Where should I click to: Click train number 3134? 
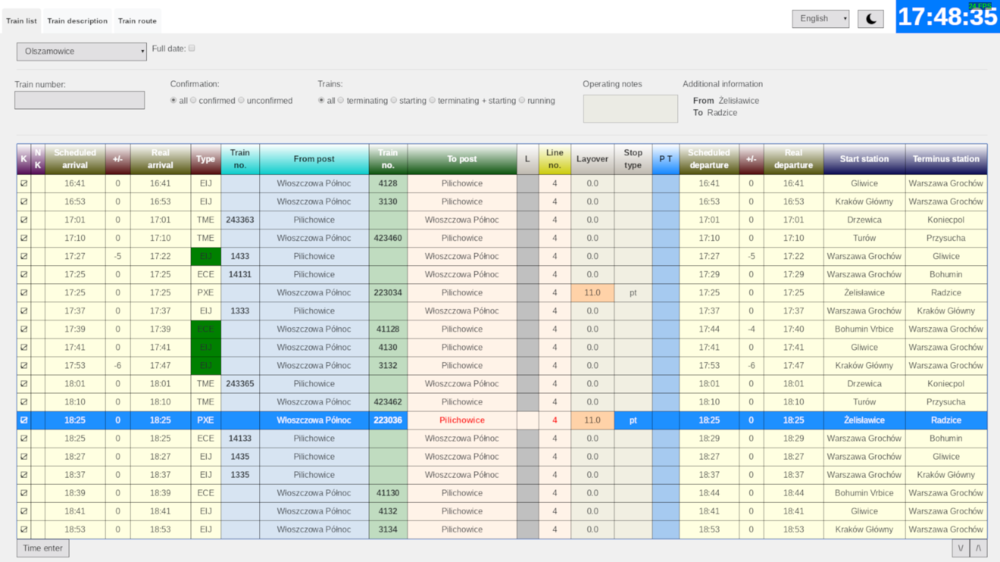(x=388, y=529)
